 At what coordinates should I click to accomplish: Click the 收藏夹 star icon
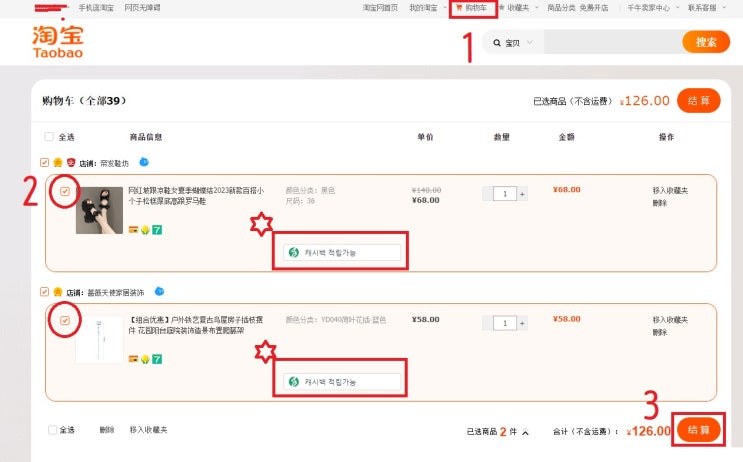501,8
